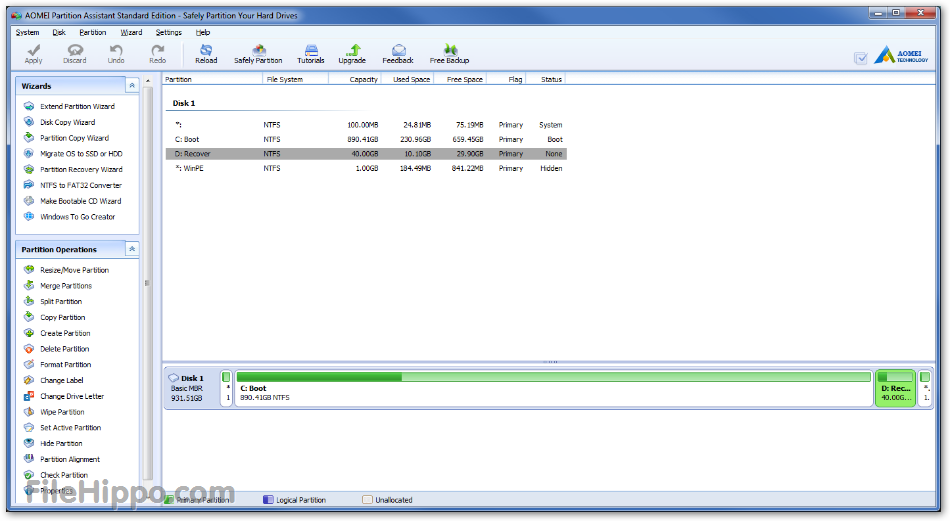950x521 pixels.
Task: Select the C: Boot partition row
Action: click(366, 139)
